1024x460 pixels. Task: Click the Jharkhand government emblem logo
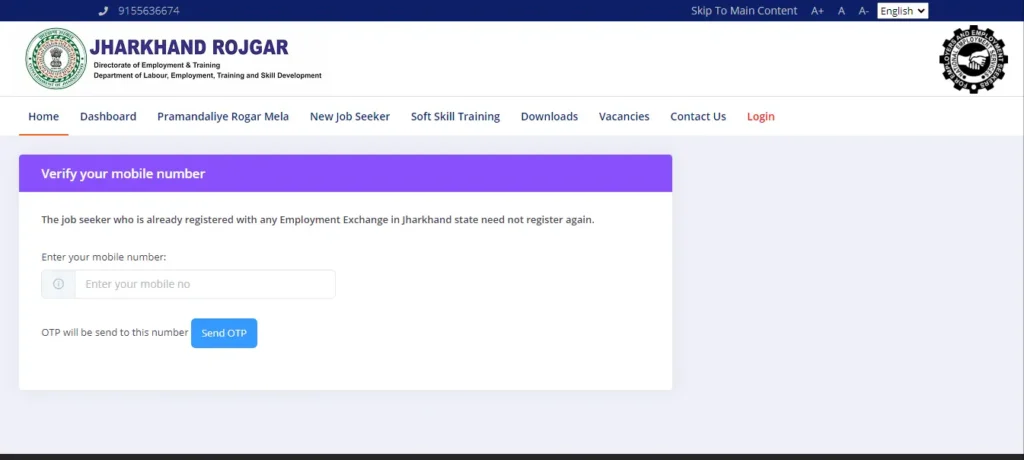56,59
